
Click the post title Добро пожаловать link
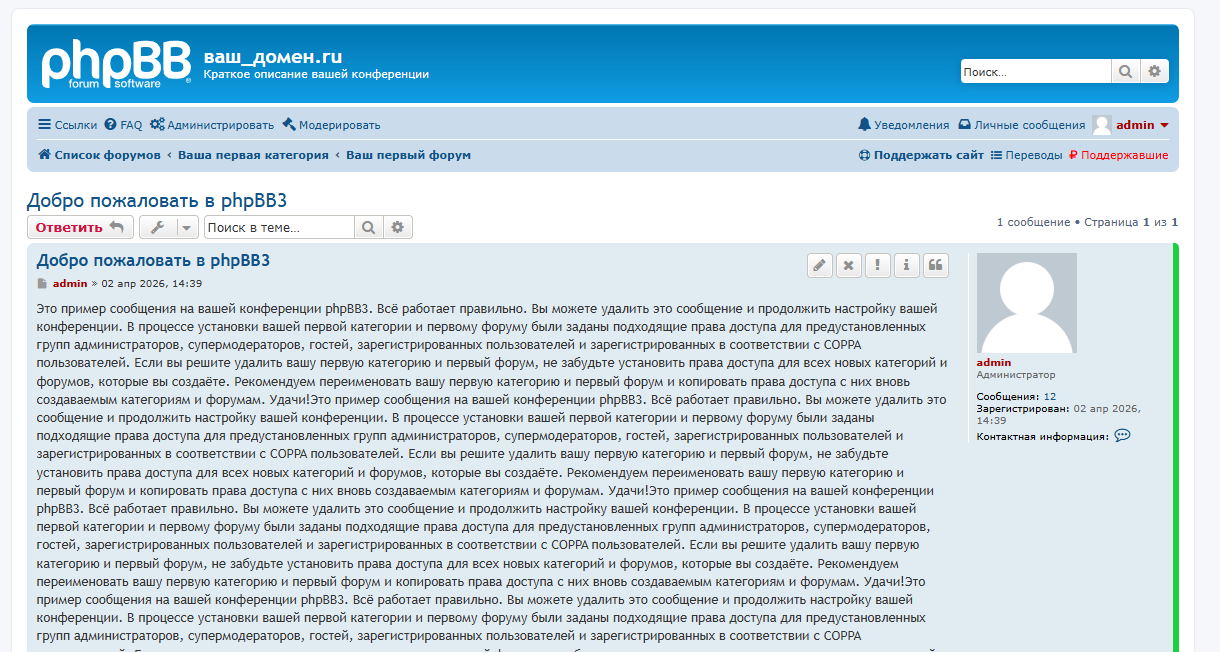[x=153, y=261]
